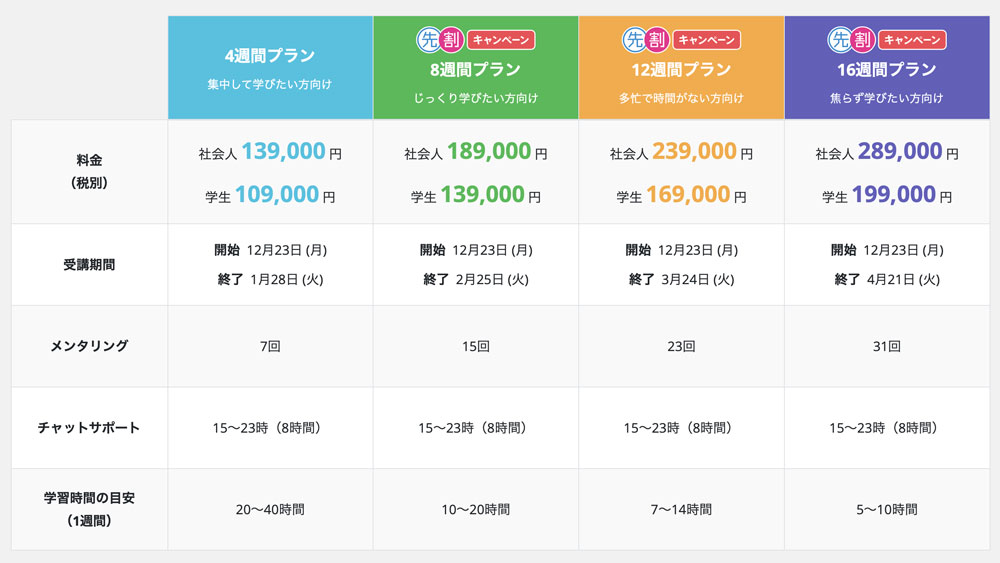Click the 学生 199,000円 price
1000x563 pixels.
coord(887,195)
